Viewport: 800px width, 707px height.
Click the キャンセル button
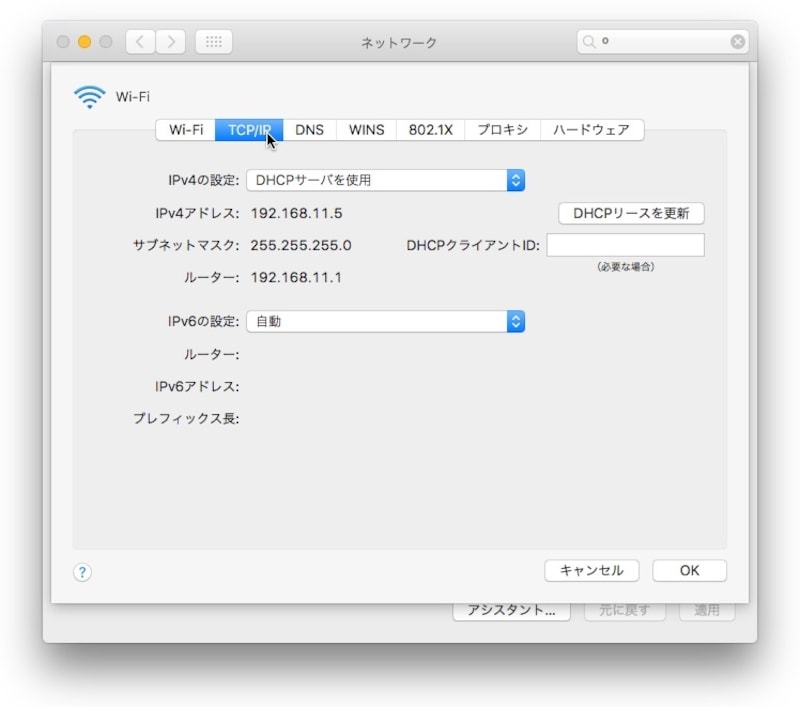[x=591, y=570]
